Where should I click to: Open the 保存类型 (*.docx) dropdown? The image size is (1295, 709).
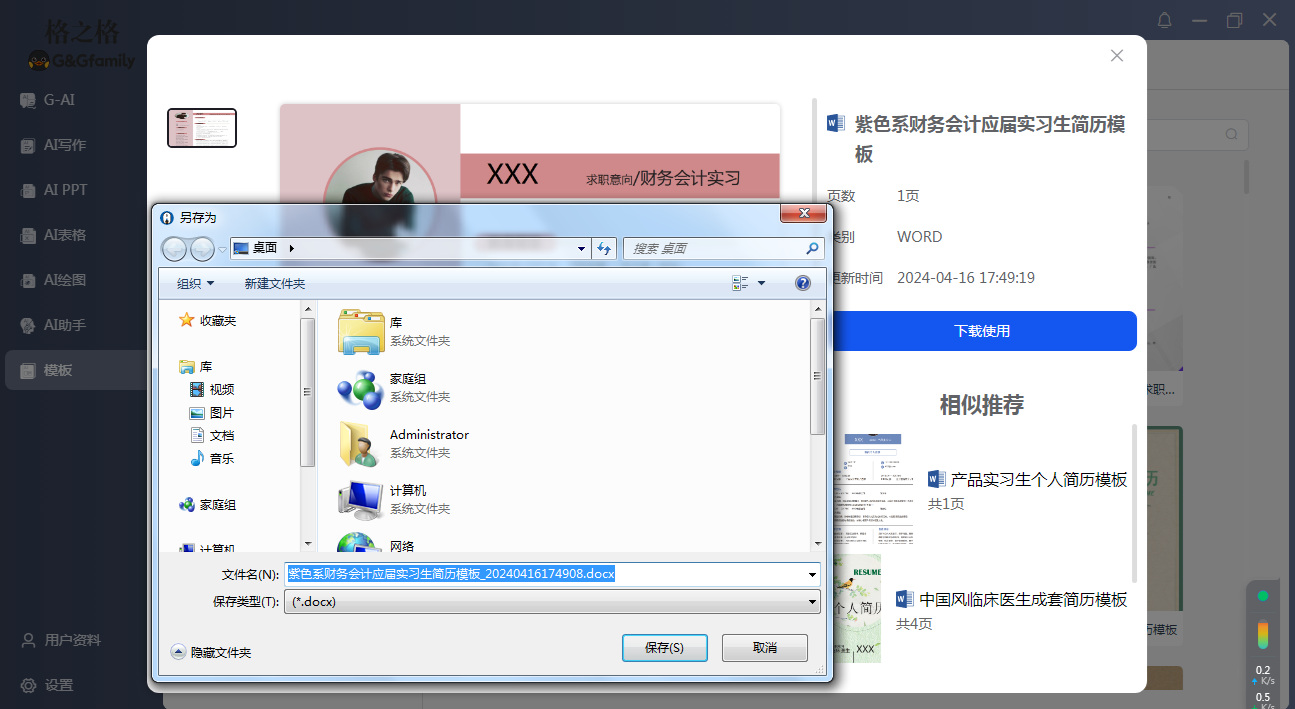pyautogui.click(x=552, y=602)
